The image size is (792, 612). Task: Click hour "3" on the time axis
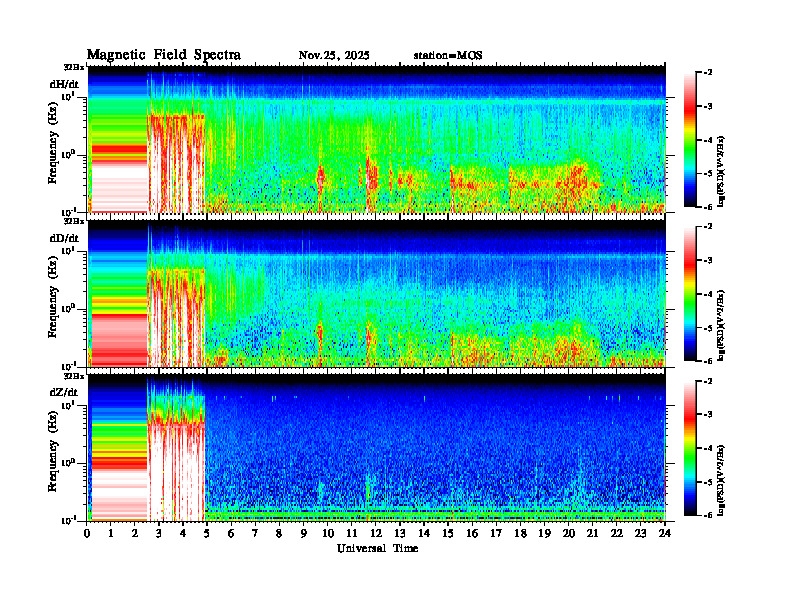(159, 533)
